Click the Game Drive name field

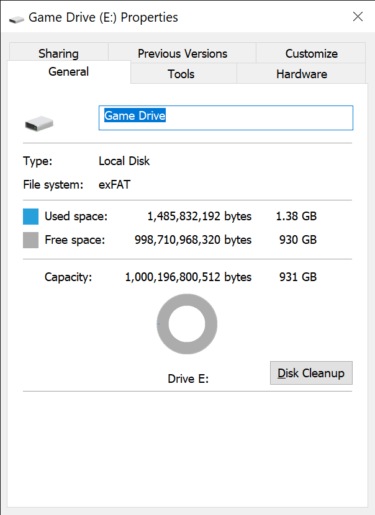click(226, 118)
